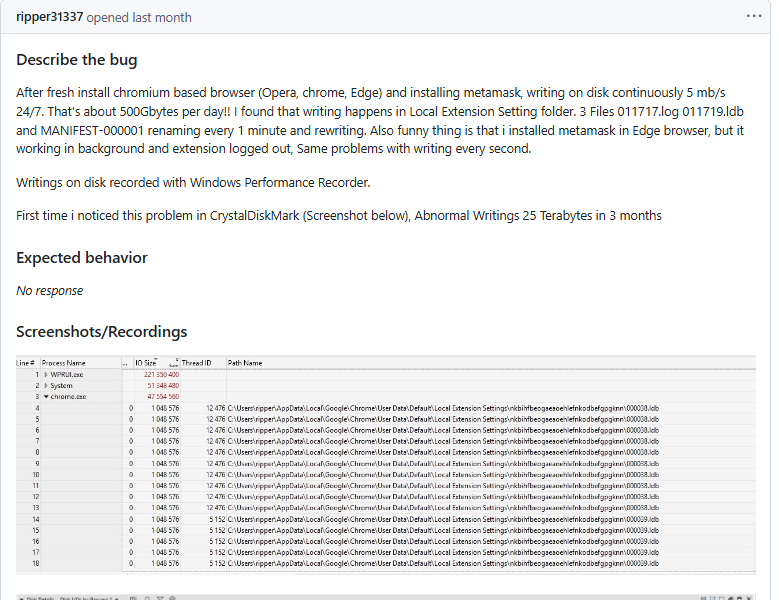Click the 'Expected behavior' heading
Viewport: 779px width, 600px height.
(x=81, y=258)
